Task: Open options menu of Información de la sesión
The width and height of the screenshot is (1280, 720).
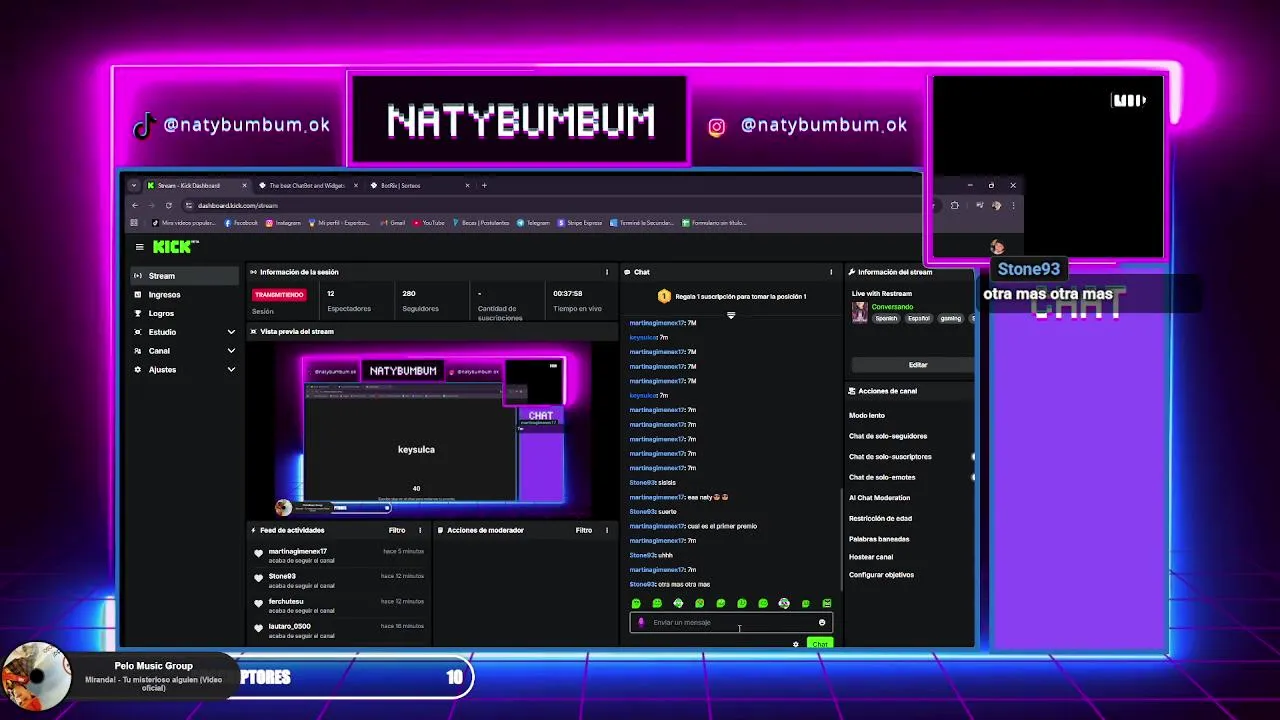Action: [606, 272]
